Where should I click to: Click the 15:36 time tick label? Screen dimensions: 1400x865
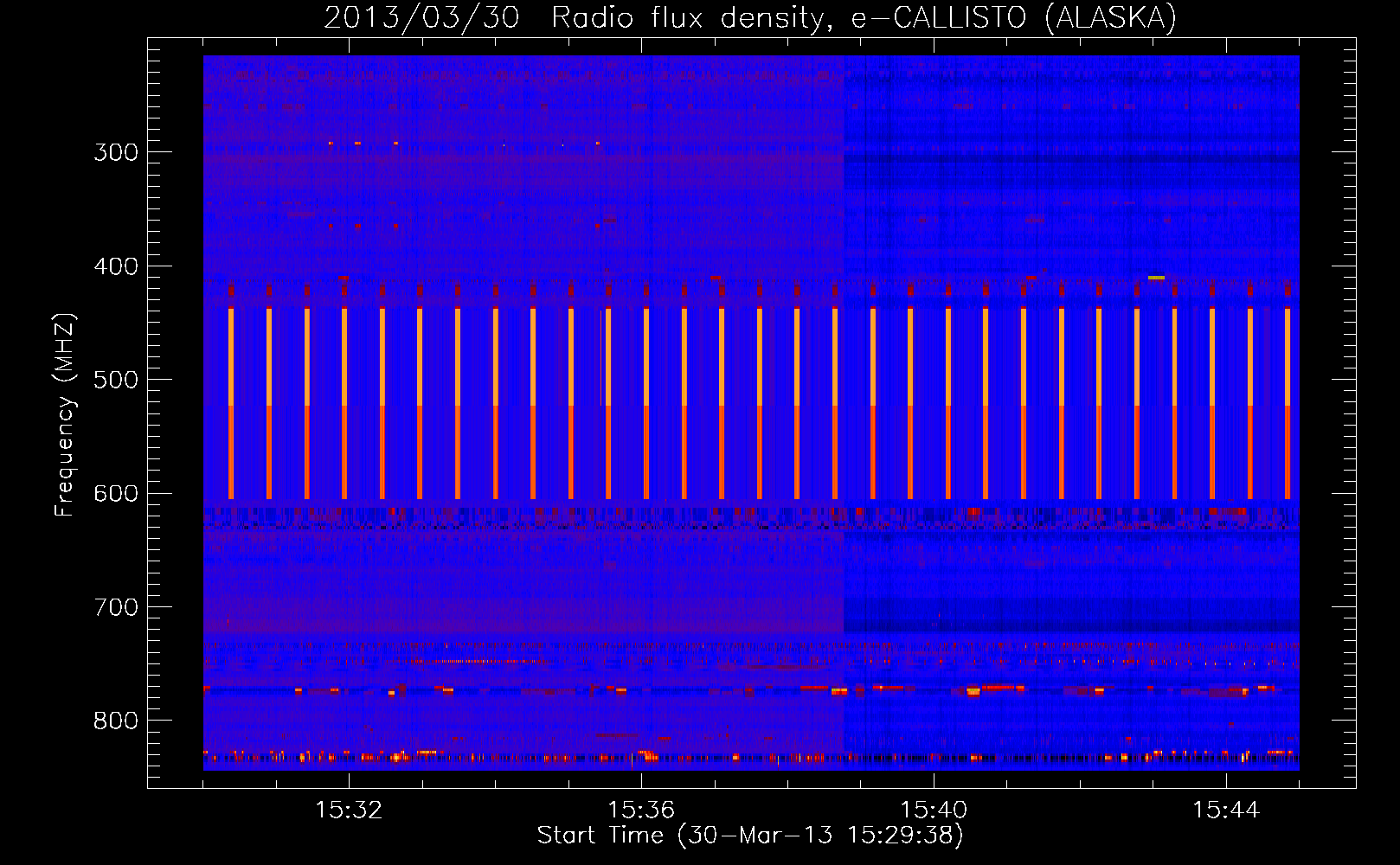641,811
